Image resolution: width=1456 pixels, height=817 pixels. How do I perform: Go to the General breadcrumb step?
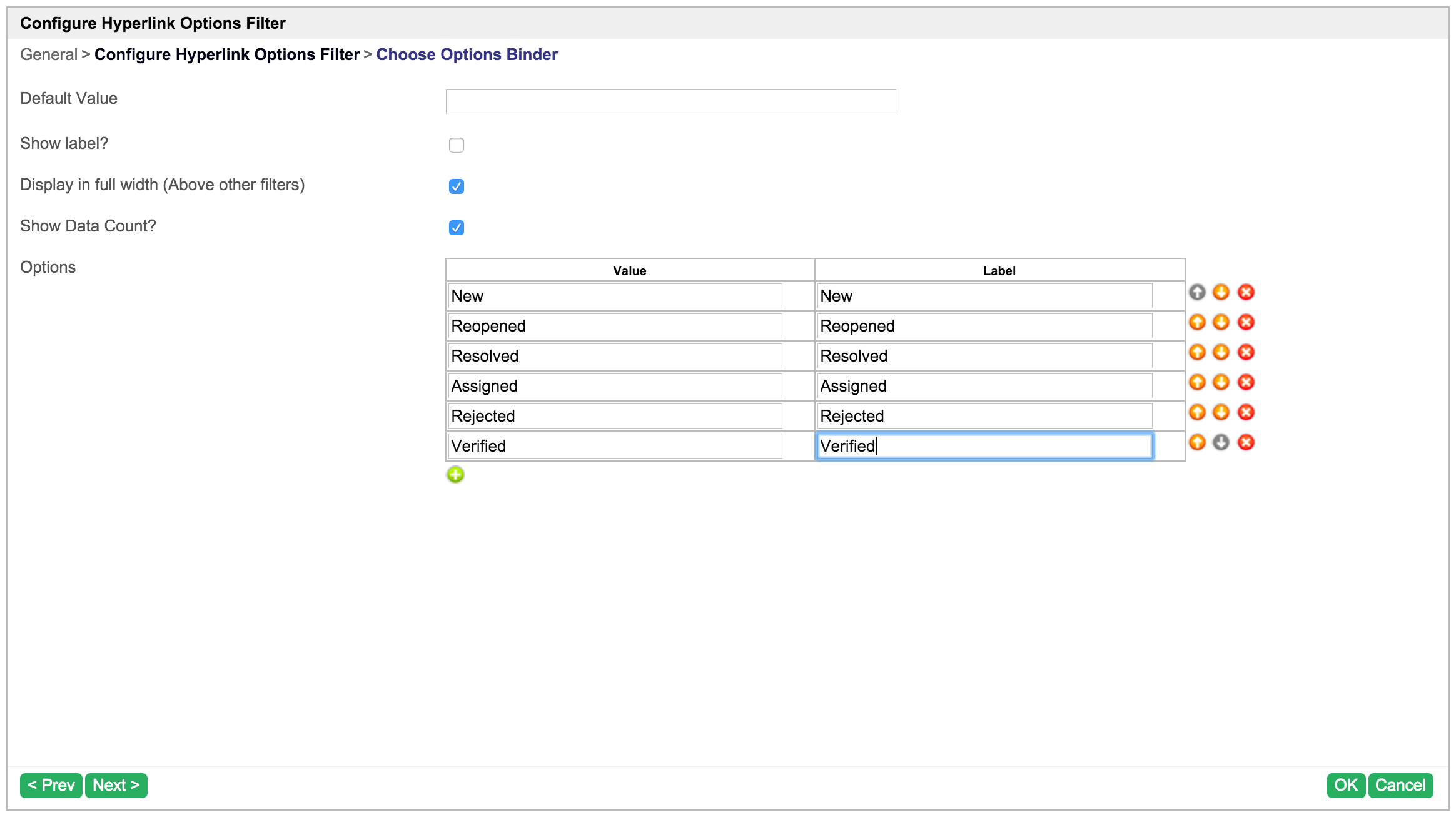(49, 54)
